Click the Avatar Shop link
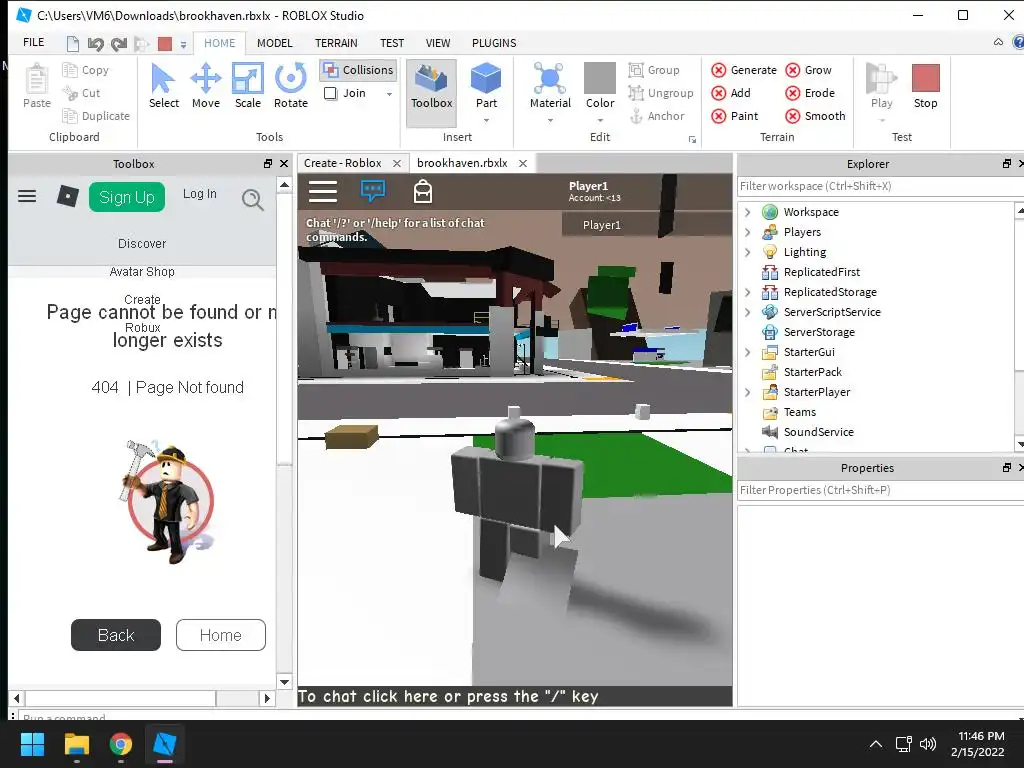 click(x=142, y=272)
